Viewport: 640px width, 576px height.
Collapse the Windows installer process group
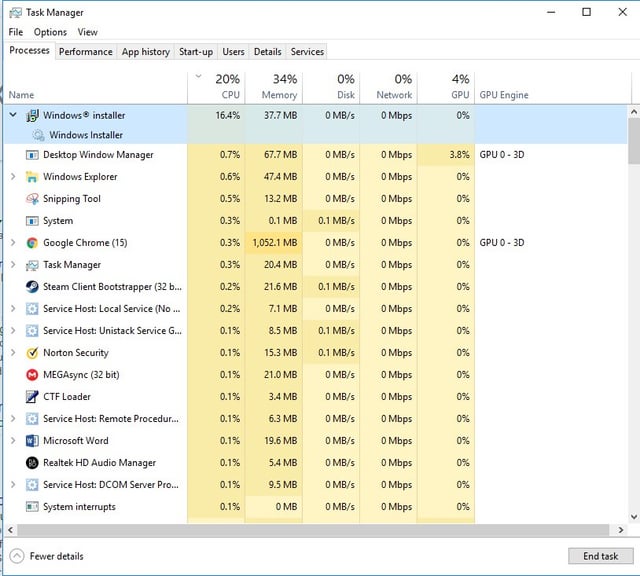[x=13, y=115]
